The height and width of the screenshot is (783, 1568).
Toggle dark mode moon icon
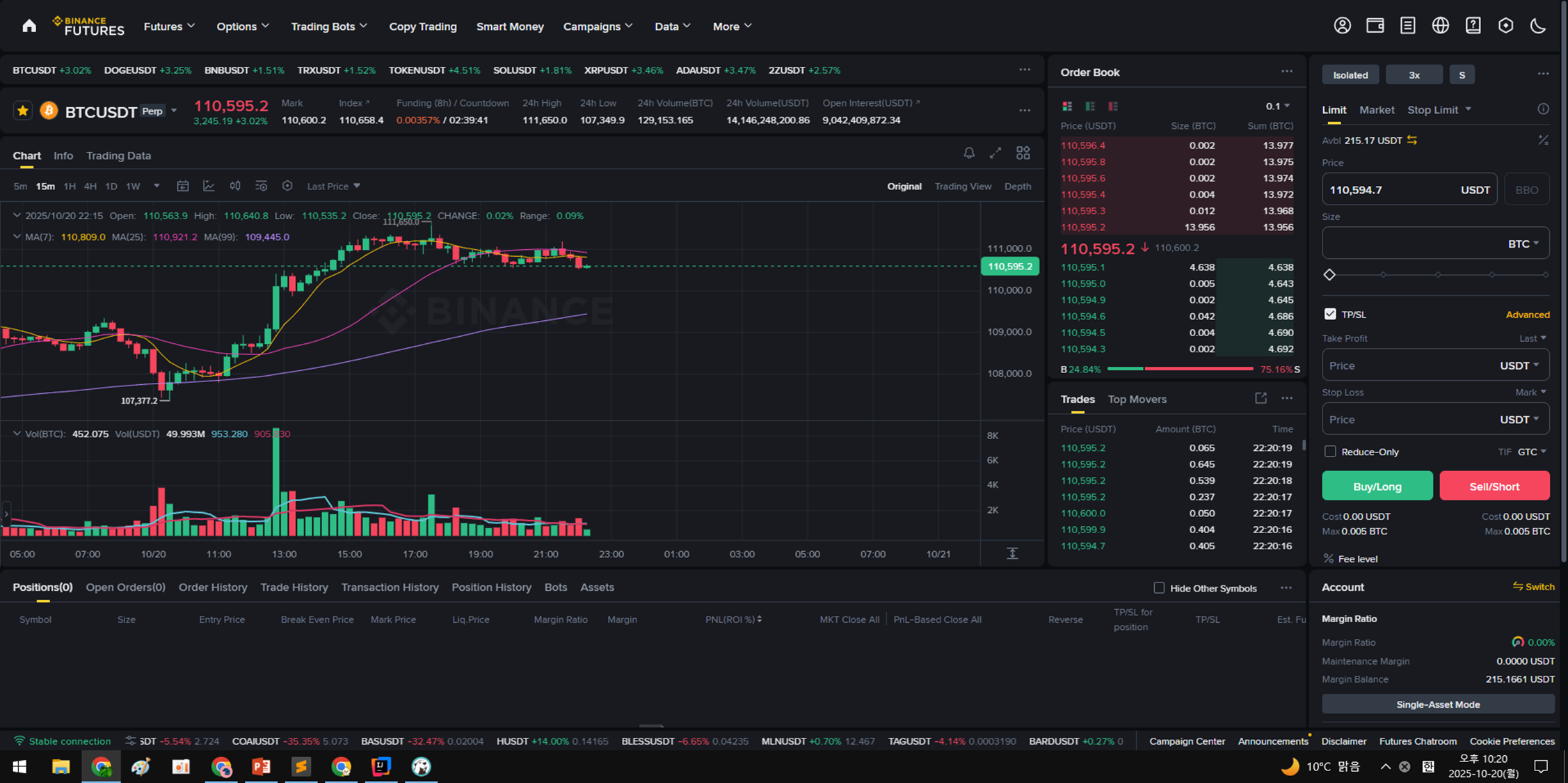(1538, 26)
